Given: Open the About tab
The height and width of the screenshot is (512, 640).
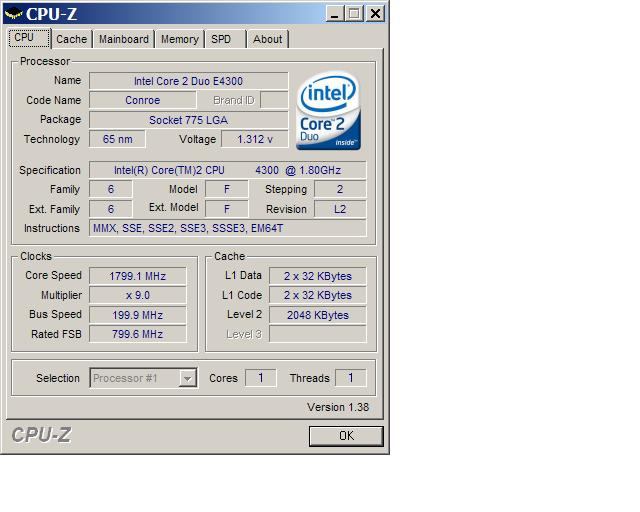Looking at the screenshot, I should point(268,39).
